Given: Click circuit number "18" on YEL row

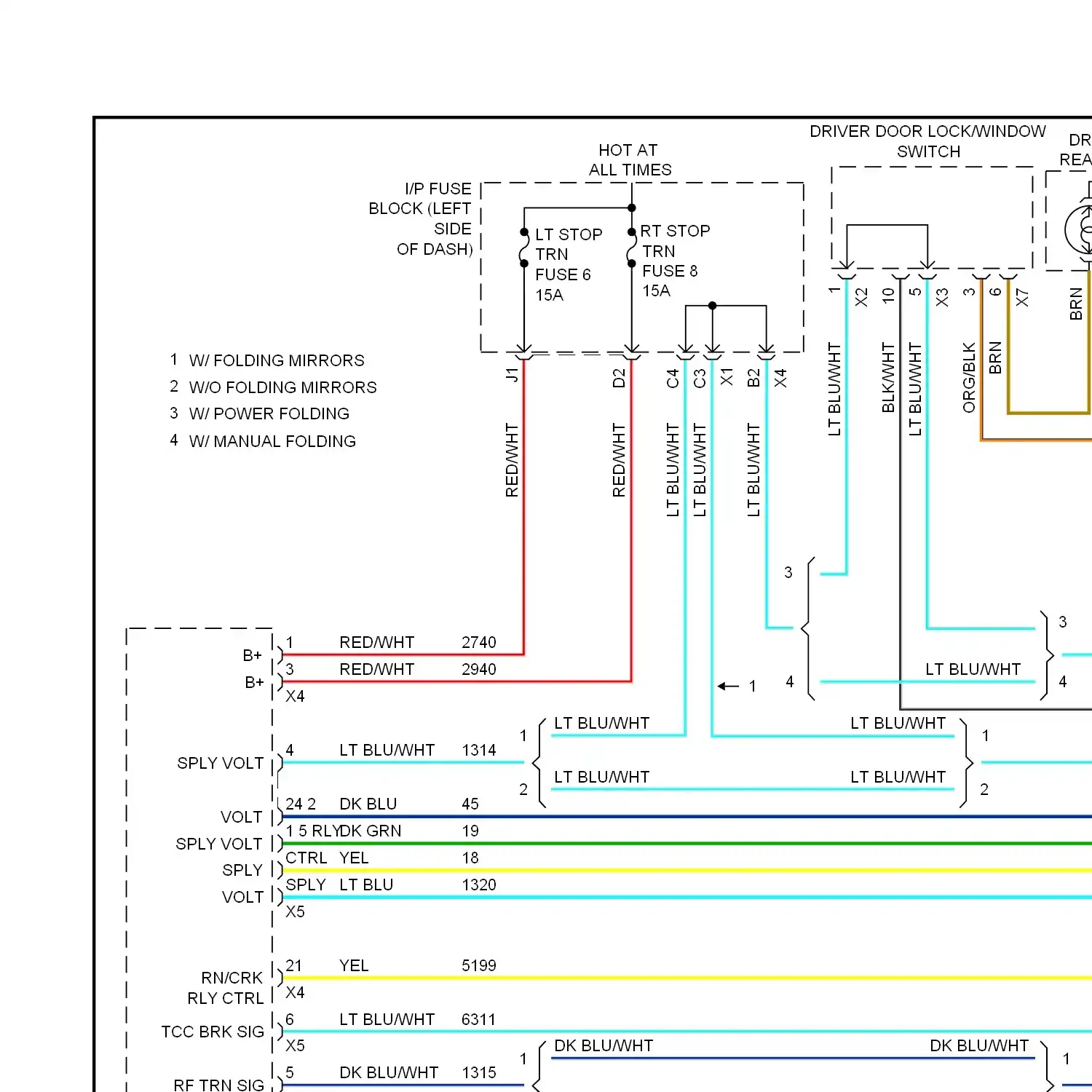Looking at the screenshot, I should 470,858.
